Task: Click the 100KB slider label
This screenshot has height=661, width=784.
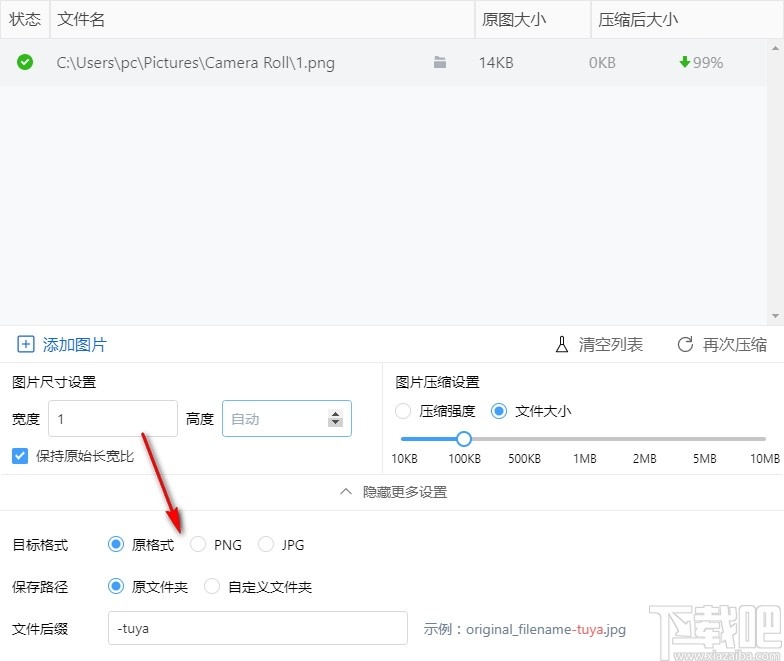Action: tap(464, 458)
